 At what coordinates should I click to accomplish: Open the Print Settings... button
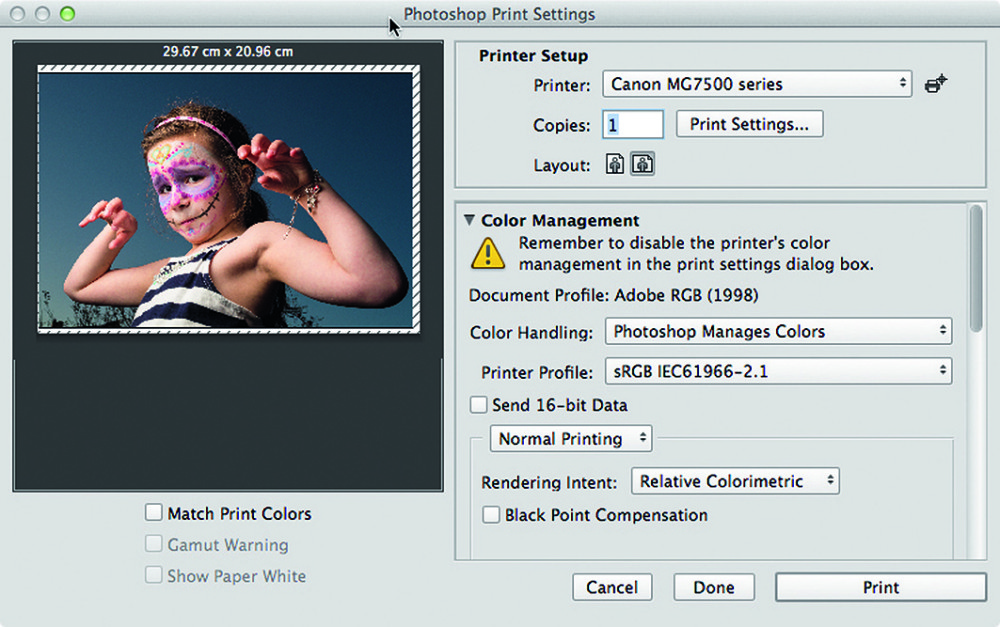coord(749,124)
